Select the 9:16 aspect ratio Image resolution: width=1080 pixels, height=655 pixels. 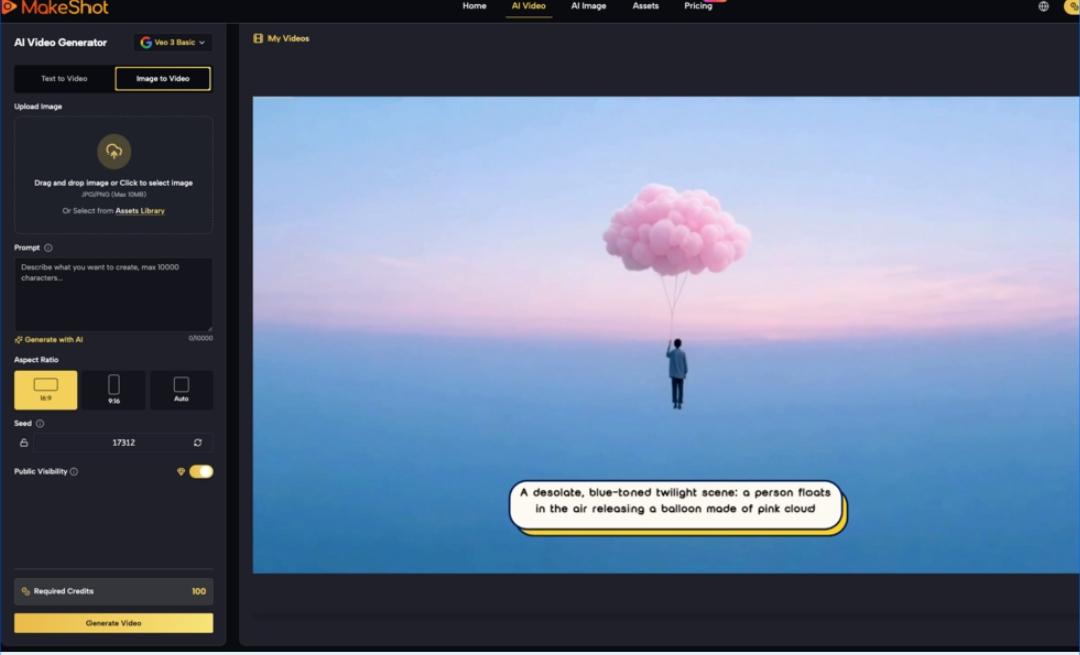114,390
